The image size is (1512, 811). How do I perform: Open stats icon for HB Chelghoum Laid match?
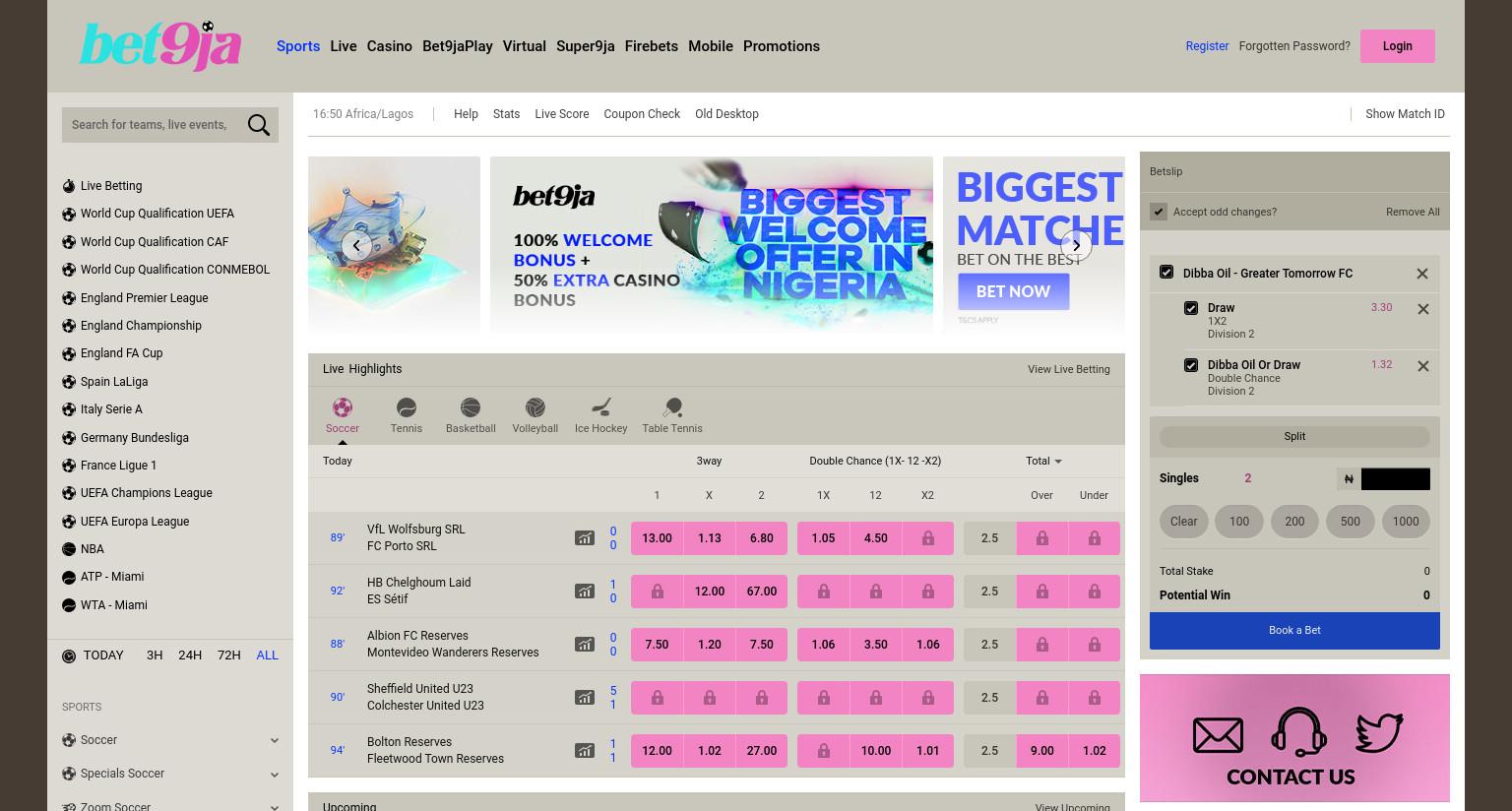[585, 592]
